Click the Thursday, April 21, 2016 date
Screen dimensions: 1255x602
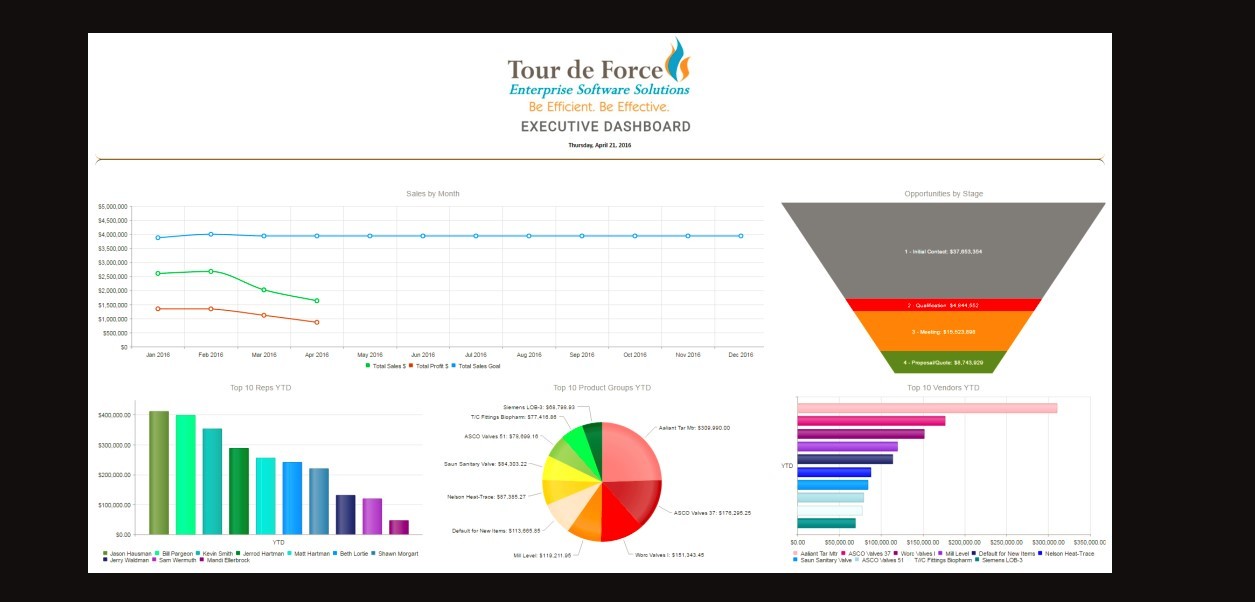point(600,145)
